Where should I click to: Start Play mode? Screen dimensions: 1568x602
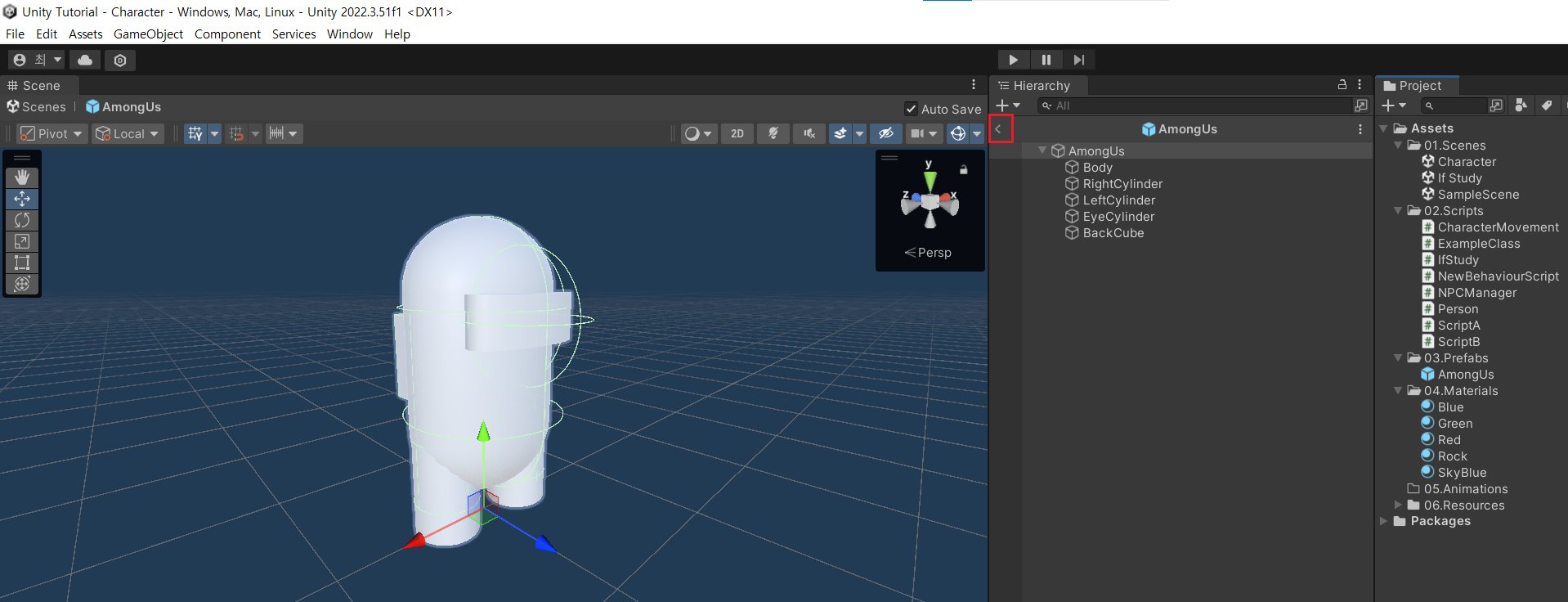tap(1013, 60)
